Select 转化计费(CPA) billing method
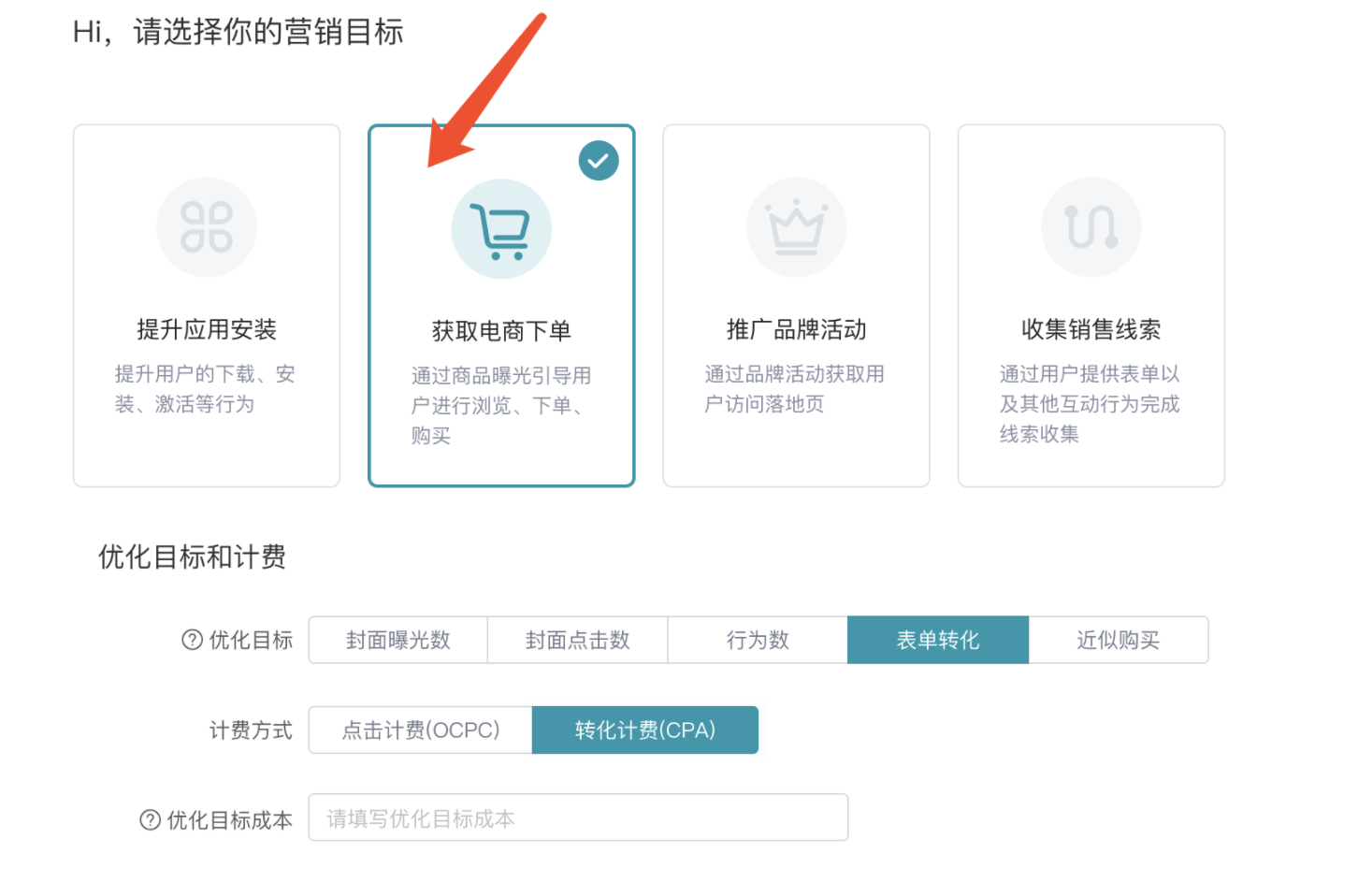 (x=645, y=730)
